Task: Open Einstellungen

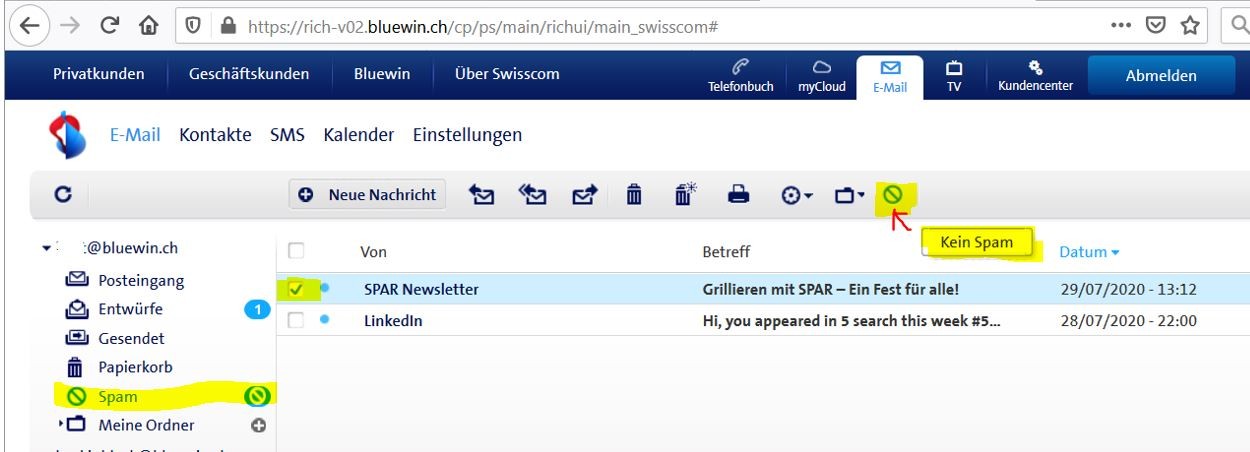Action: coord(467,135)
